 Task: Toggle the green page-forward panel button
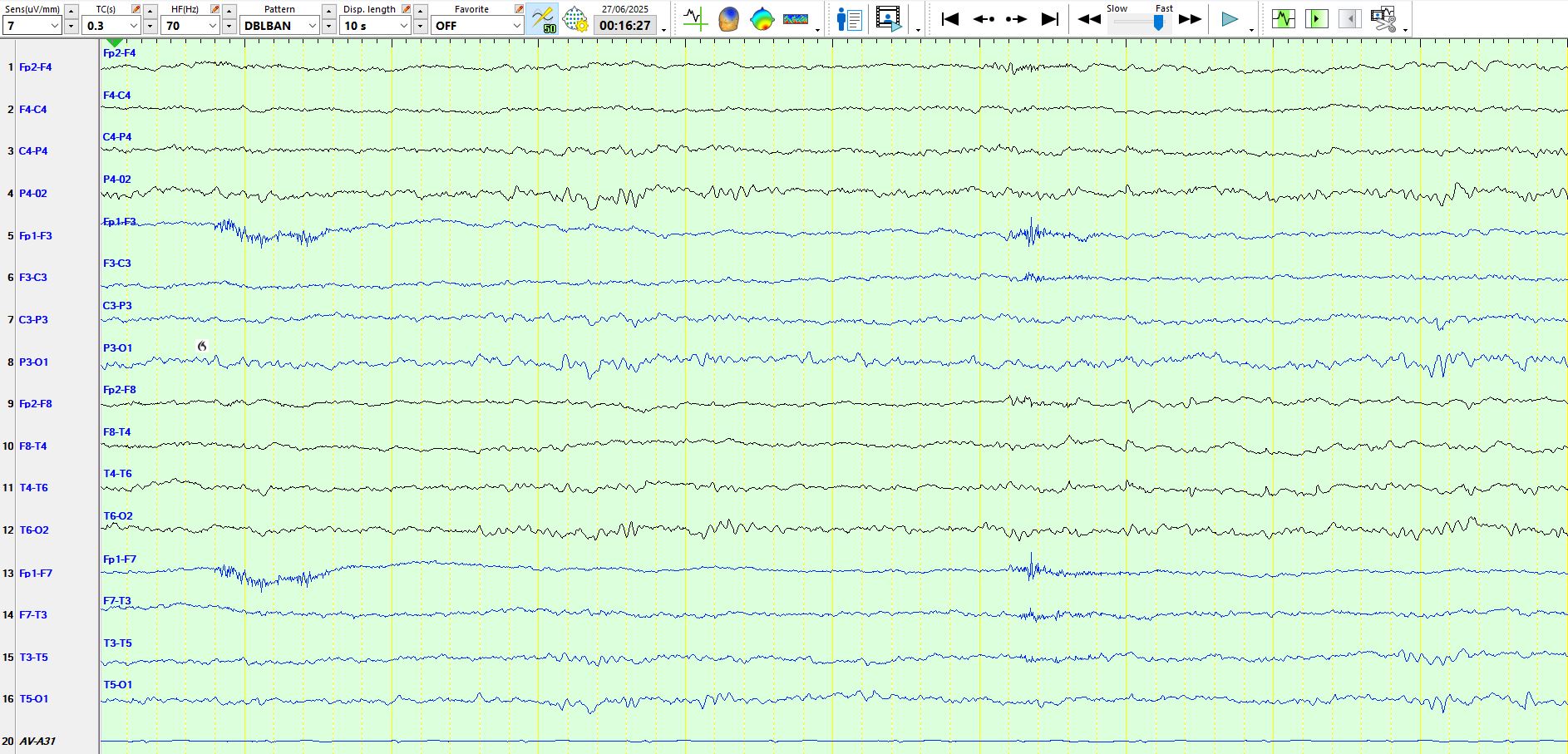point(1316,19)
